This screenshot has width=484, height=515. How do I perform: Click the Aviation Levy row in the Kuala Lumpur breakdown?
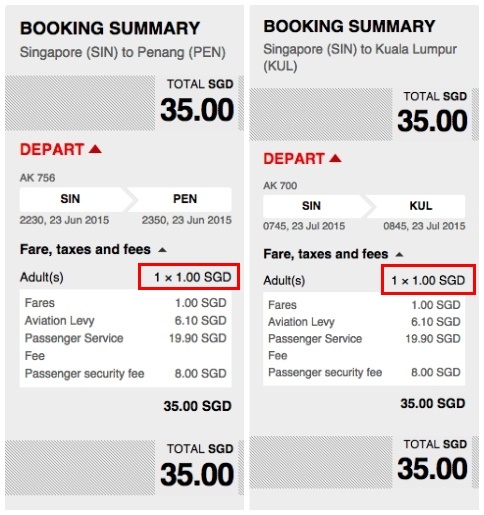point(364,322)
